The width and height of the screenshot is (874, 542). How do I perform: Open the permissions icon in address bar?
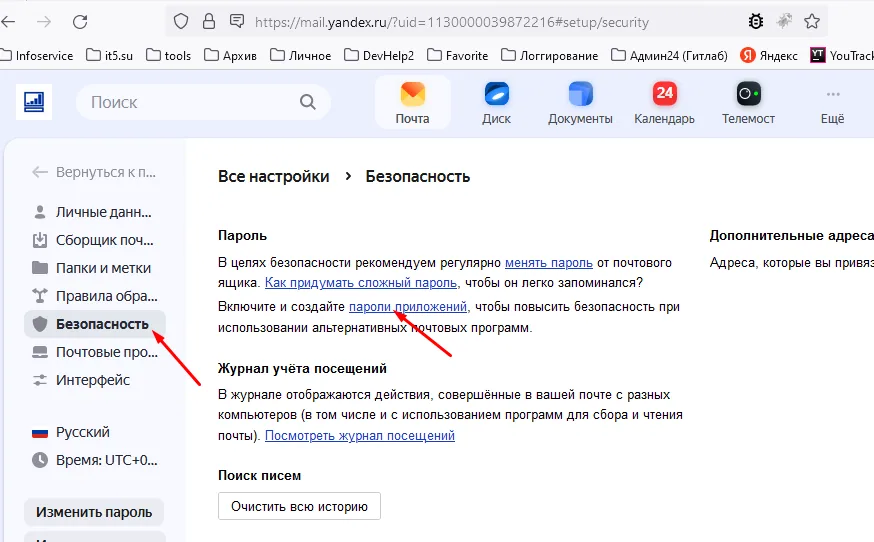pos(237,22)
